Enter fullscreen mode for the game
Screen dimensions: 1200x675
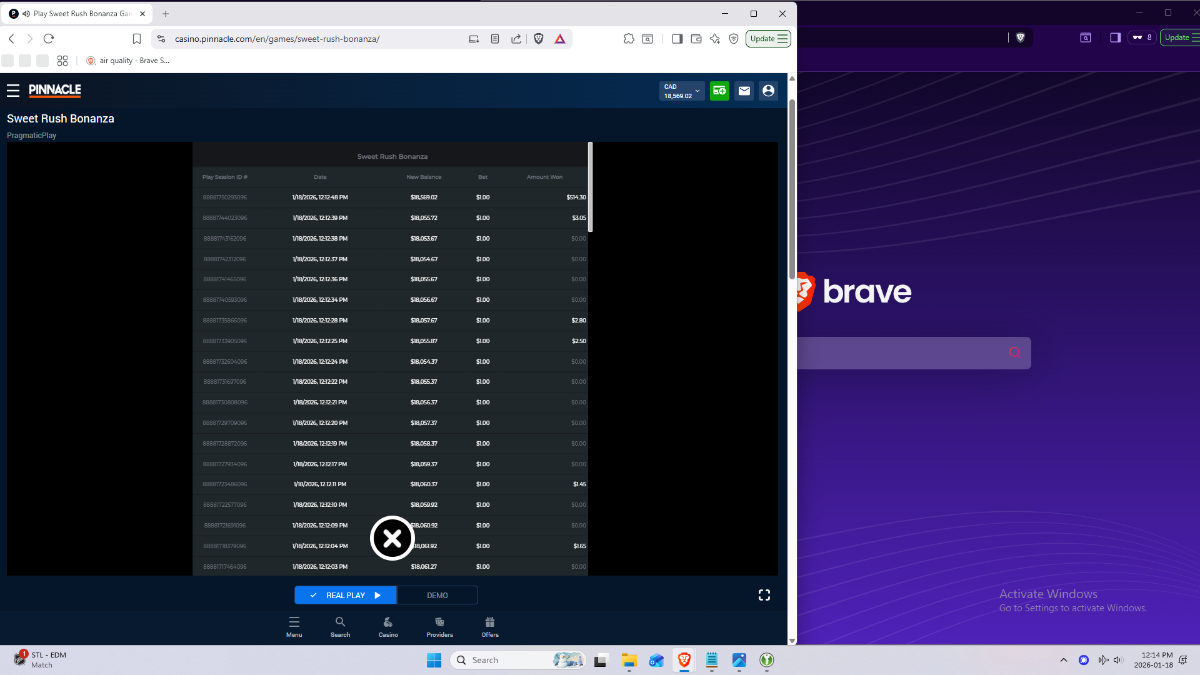[x=764, y=595]
